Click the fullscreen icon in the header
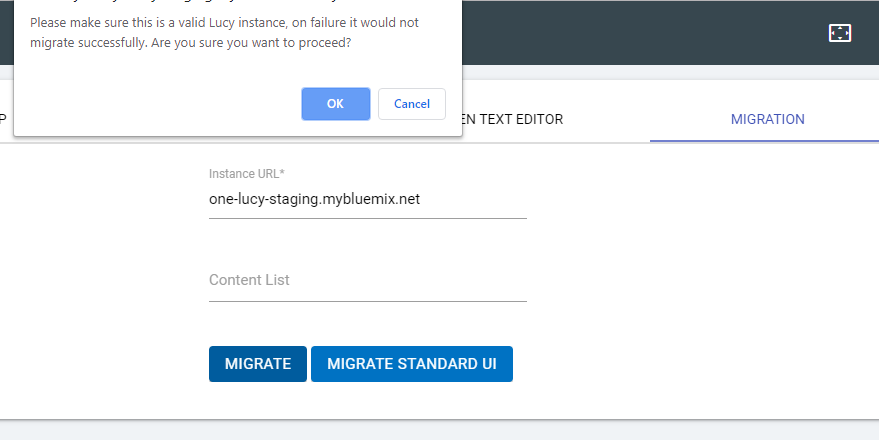Viewport: 879px width, 440px height. point(839,33)
